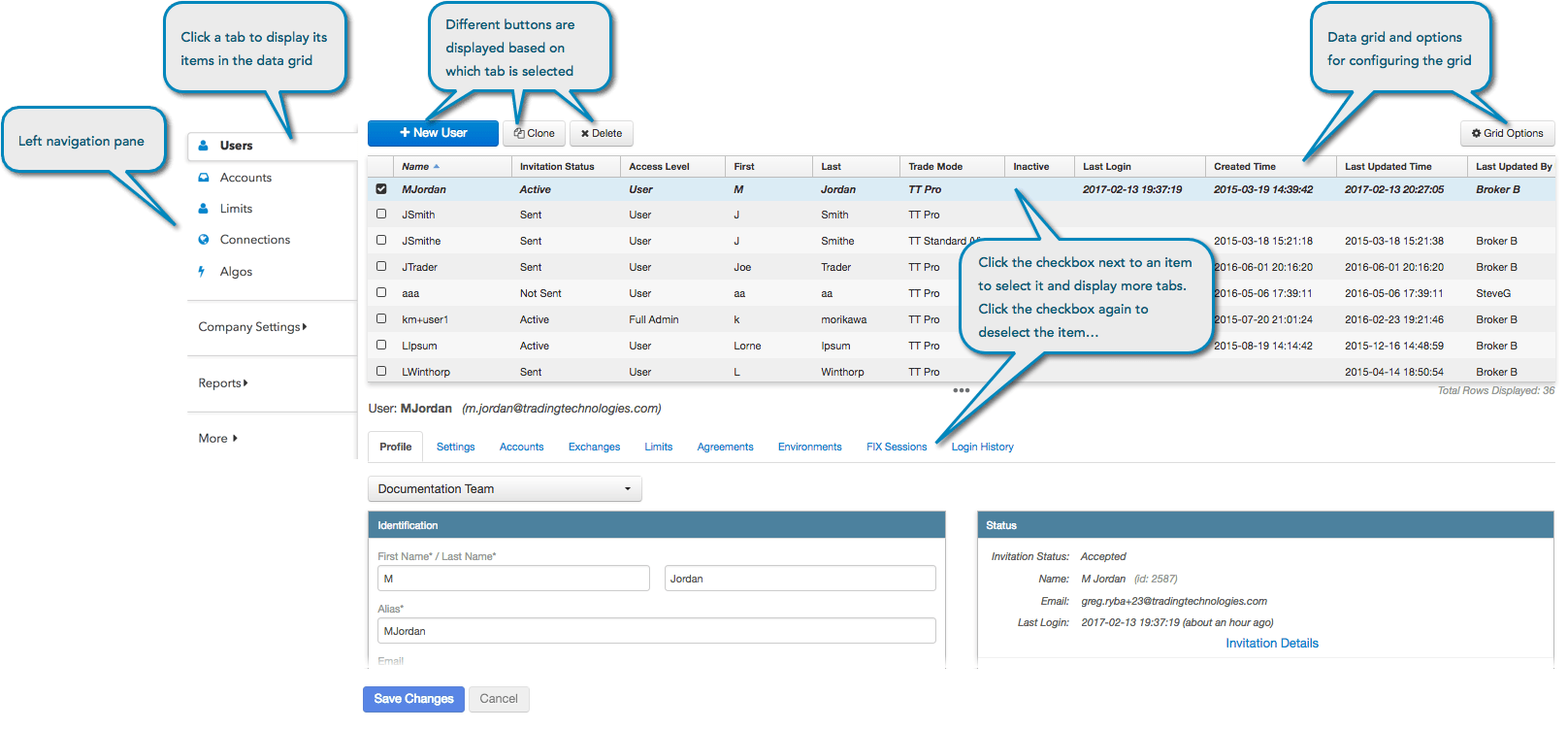Sort by Created Time column header
This screenshot has width=1568, height=730.
[x=1245, y=167]
